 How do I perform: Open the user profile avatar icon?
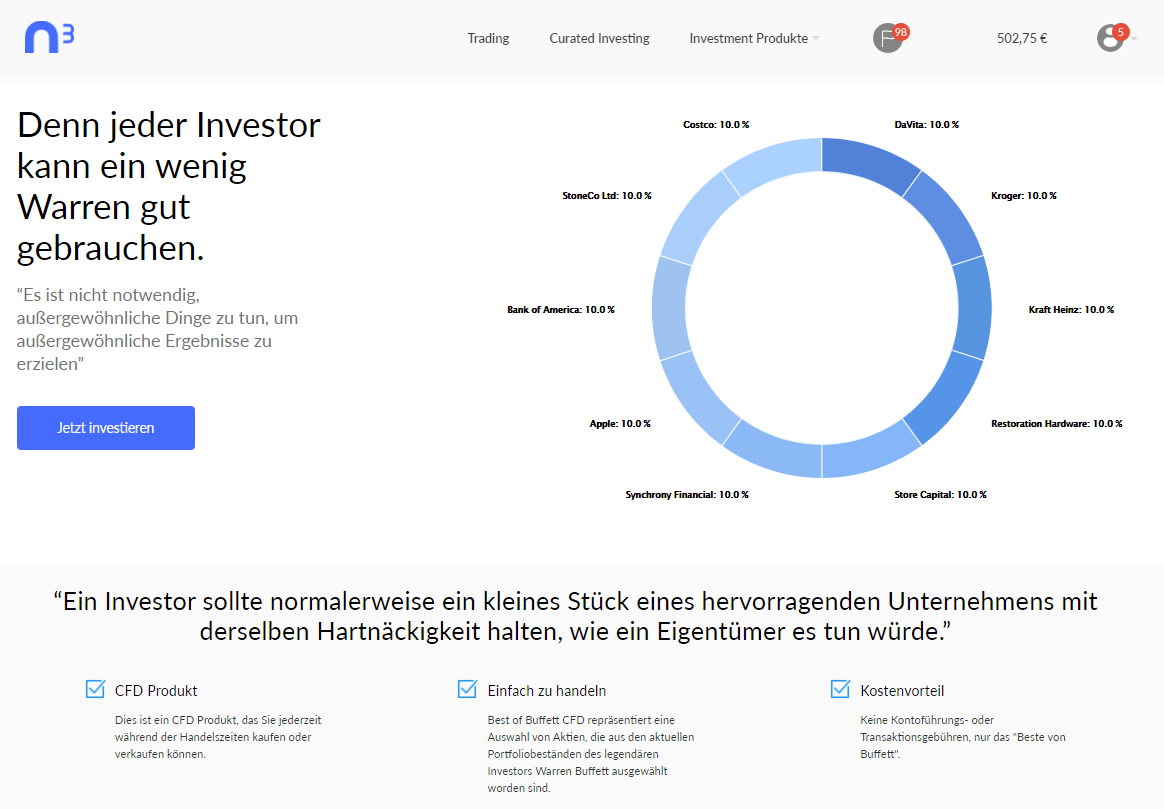[x=1111, y=38]
